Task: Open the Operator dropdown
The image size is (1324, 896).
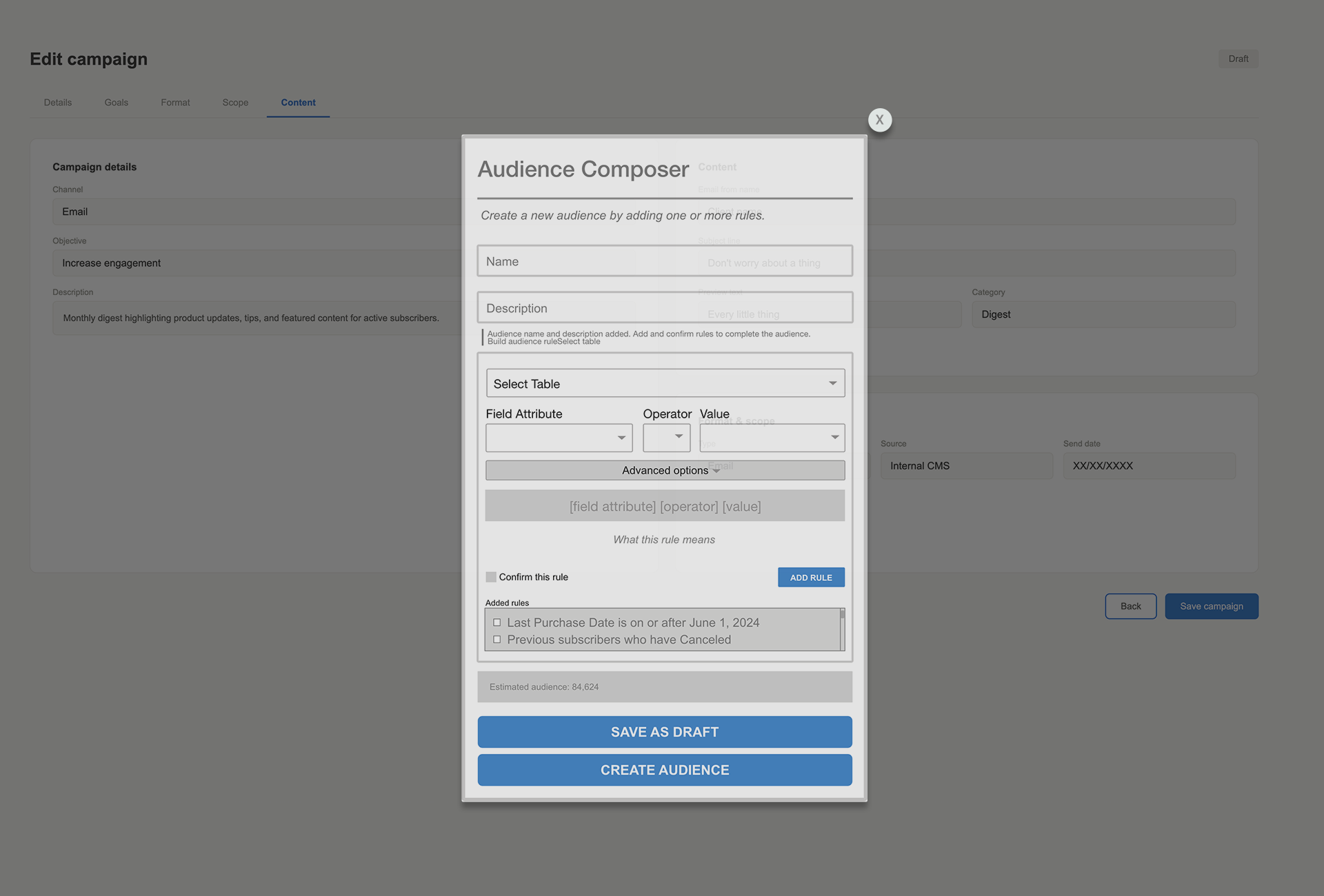Action: pyautogui.click(x=666, y=438)
